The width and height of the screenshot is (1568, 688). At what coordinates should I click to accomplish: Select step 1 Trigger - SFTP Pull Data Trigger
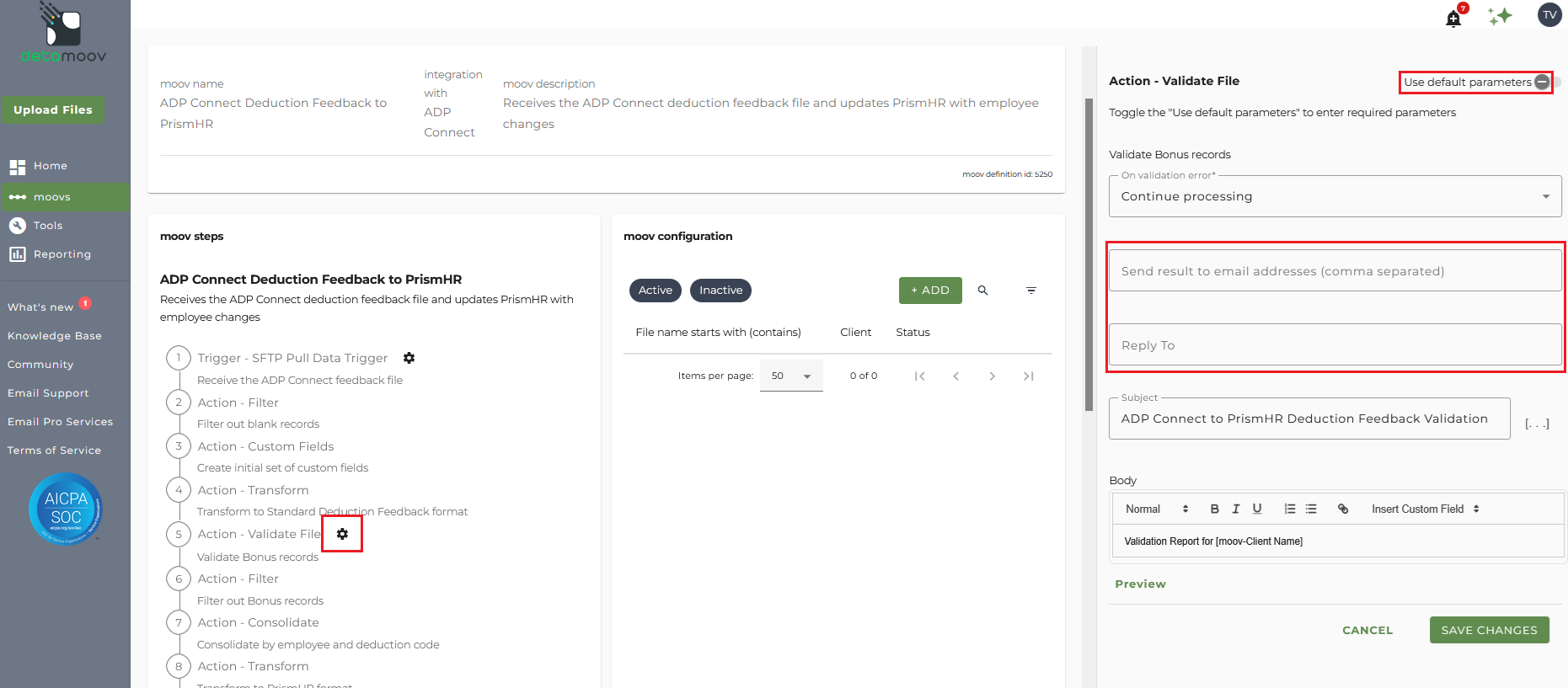pos(292,358)
